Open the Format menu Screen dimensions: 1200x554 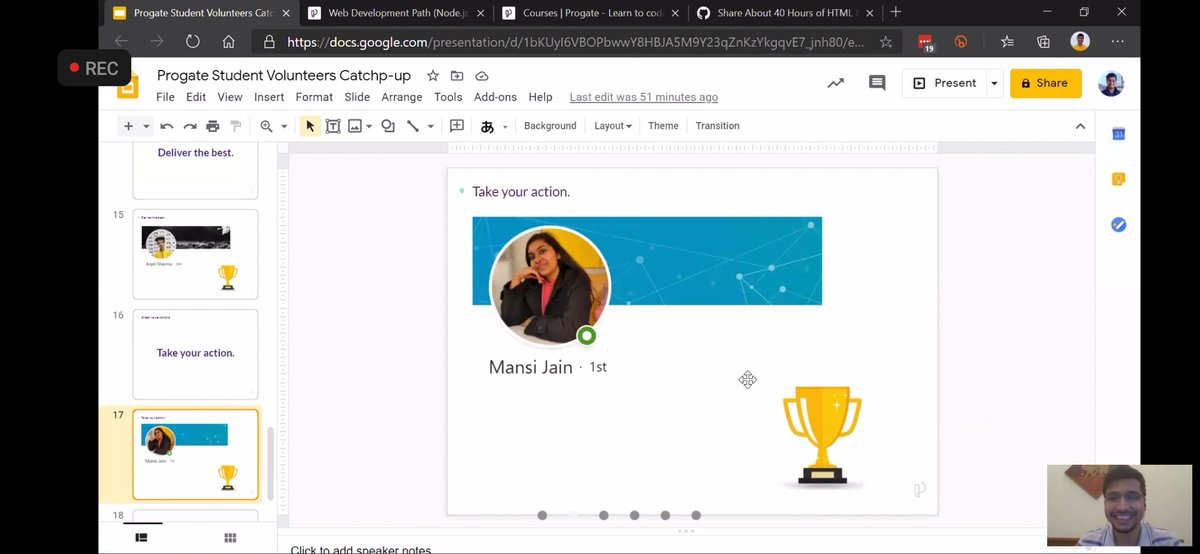(314, 97)
